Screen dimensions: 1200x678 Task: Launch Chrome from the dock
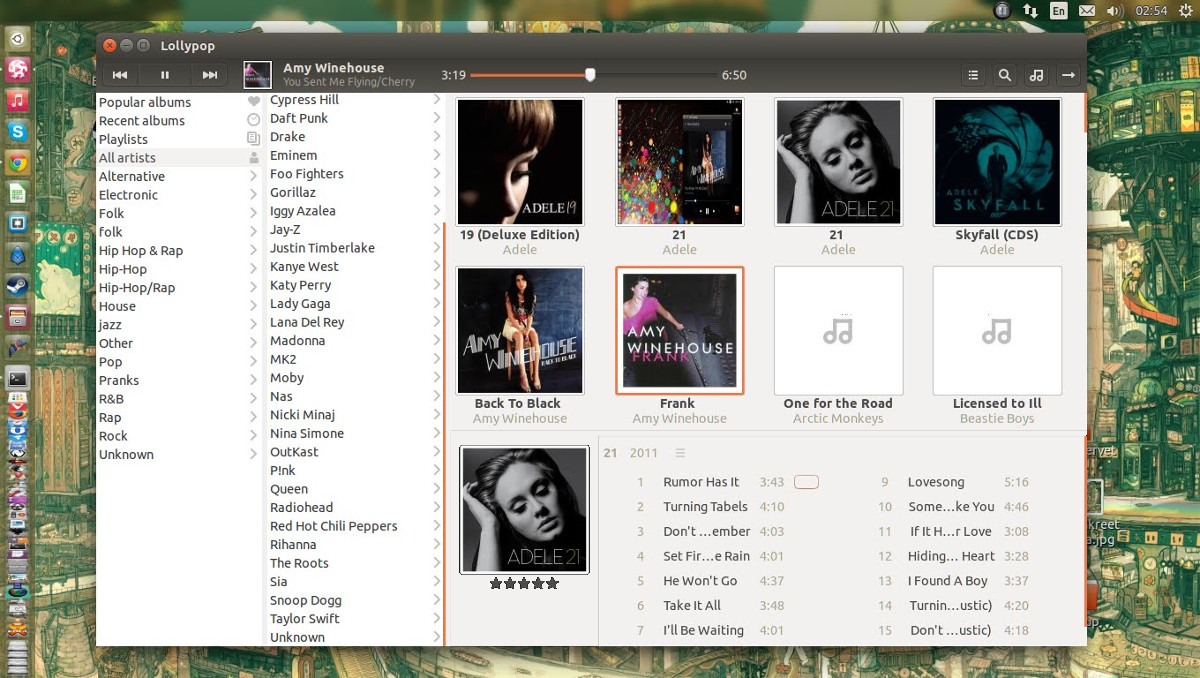tap(18, 162)
